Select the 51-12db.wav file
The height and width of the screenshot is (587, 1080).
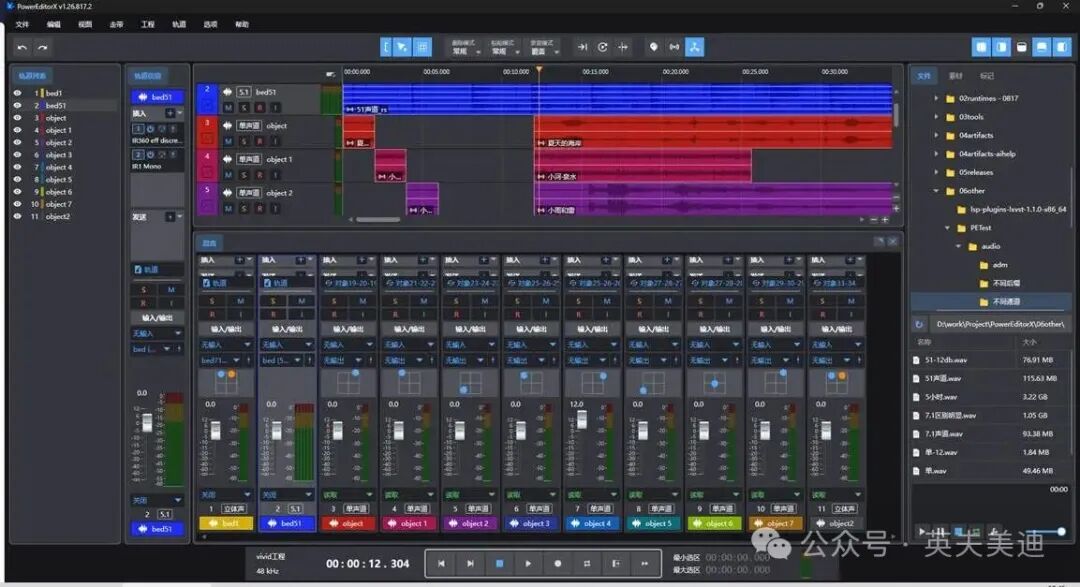point(990,360)
